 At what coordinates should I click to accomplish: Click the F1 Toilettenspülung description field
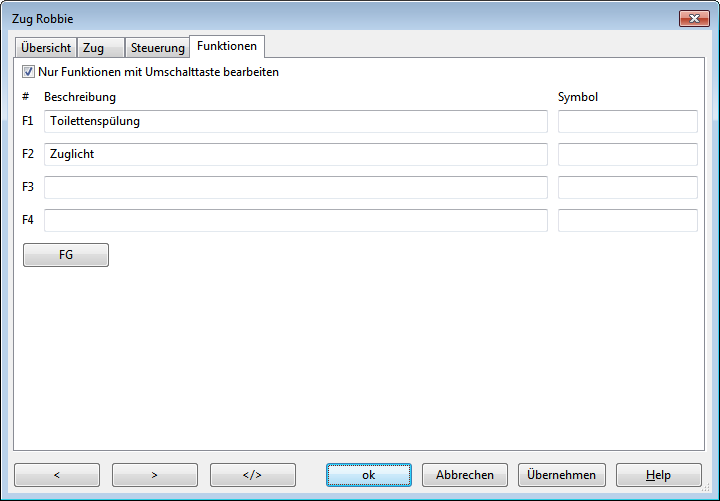pos(295,121)
